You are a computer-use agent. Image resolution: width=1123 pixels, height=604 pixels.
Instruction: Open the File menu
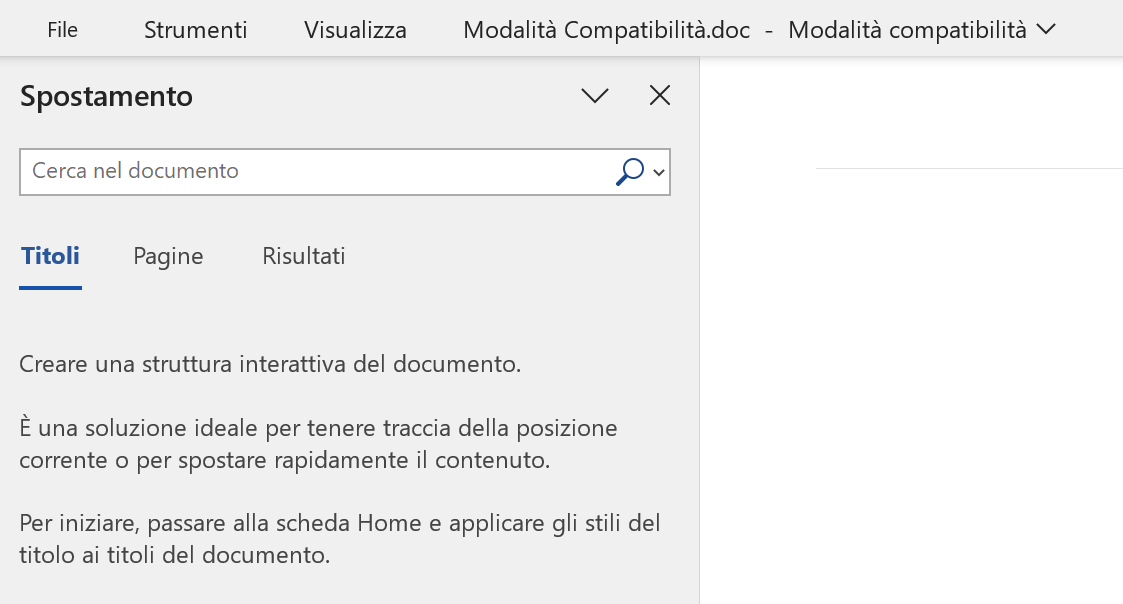(62, 29)
